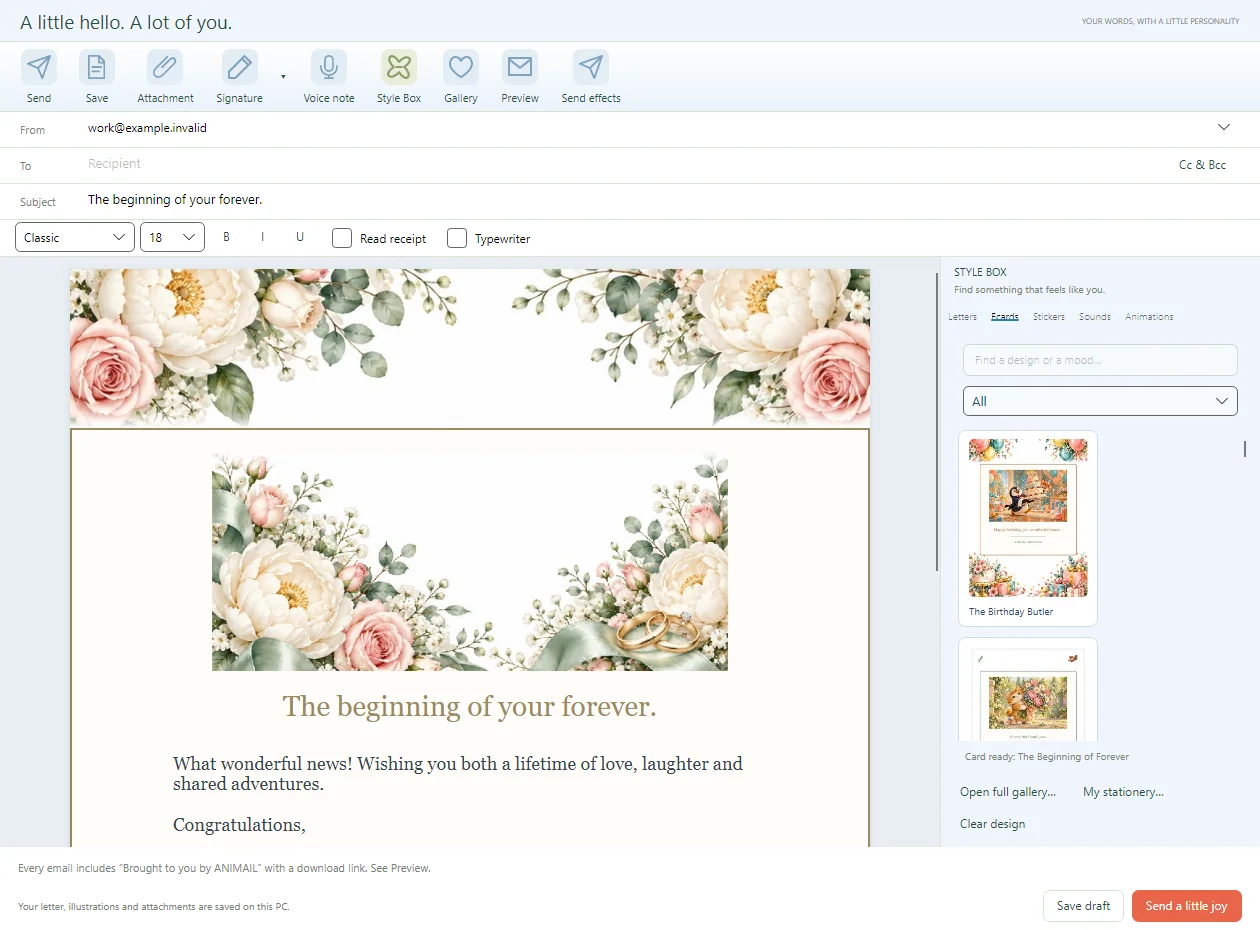Image resolution: width=1260 pixels, height=930 pixels.
Task: Click the Signature pen icon
Action: coord(239,67)
